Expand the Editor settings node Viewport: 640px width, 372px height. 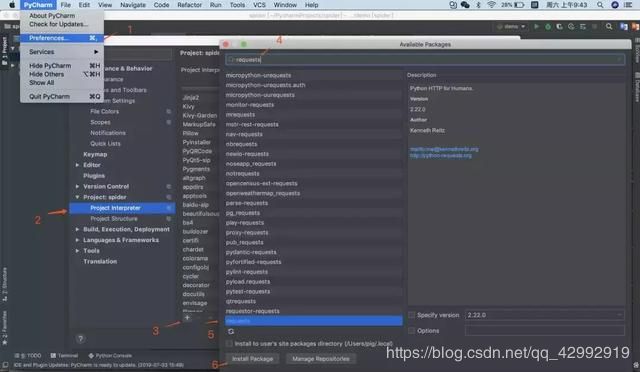pos(77,165)
